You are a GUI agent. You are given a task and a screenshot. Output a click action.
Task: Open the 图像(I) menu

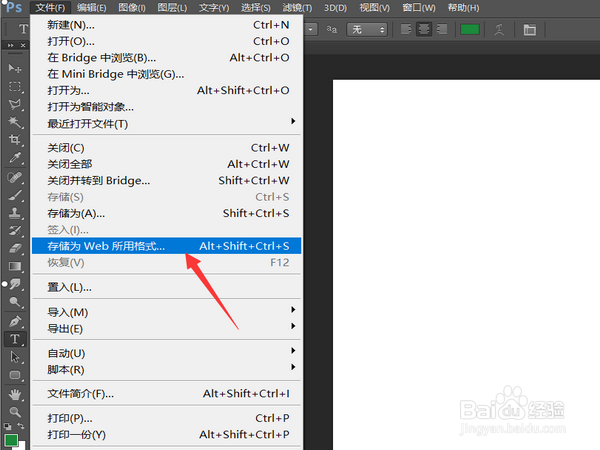coord(132,8)
